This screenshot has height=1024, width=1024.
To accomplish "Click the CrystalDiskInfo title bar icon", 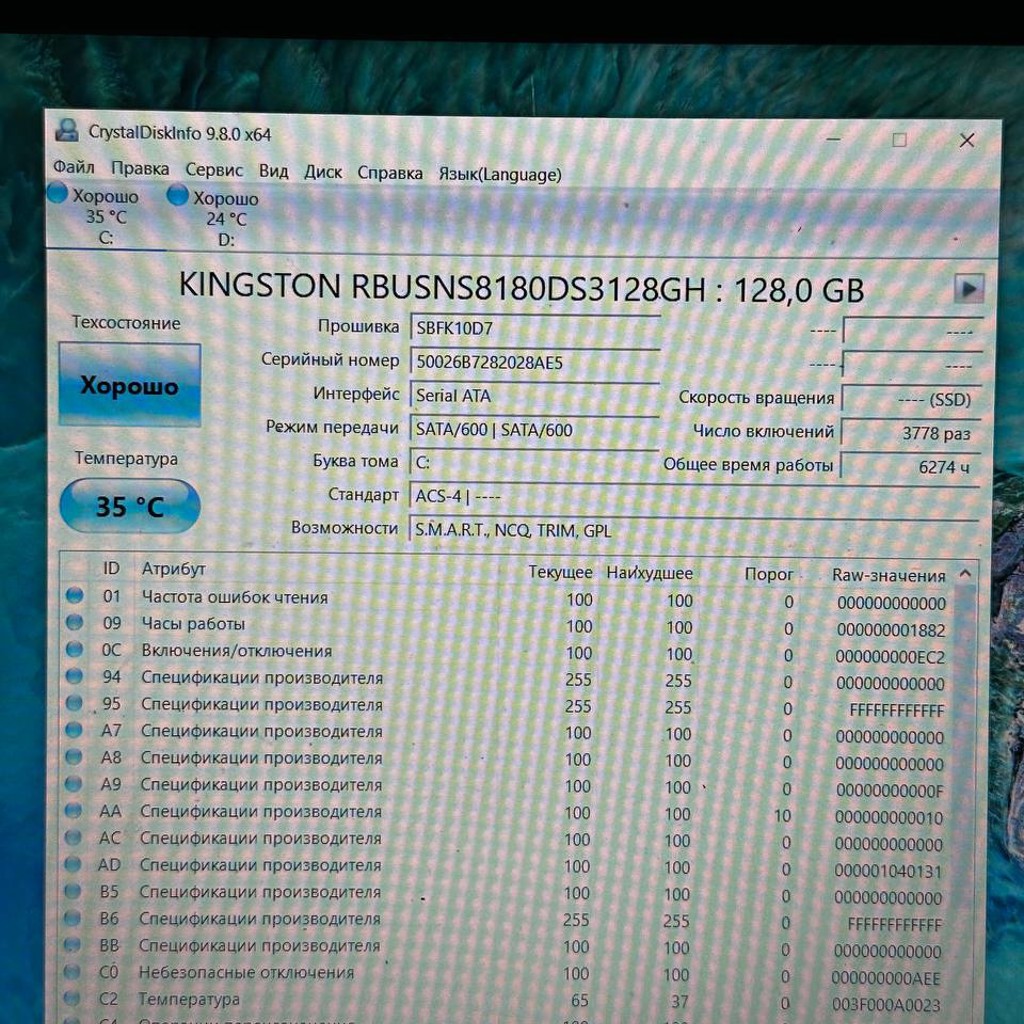I will [67, 130].
